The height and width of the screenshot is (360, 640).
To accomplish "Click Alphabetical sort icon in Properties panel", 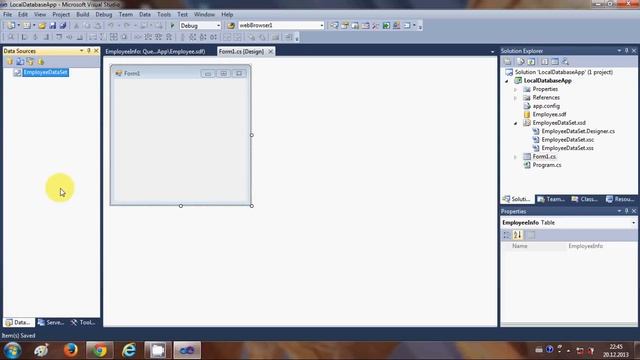I will tap(518, 235).
